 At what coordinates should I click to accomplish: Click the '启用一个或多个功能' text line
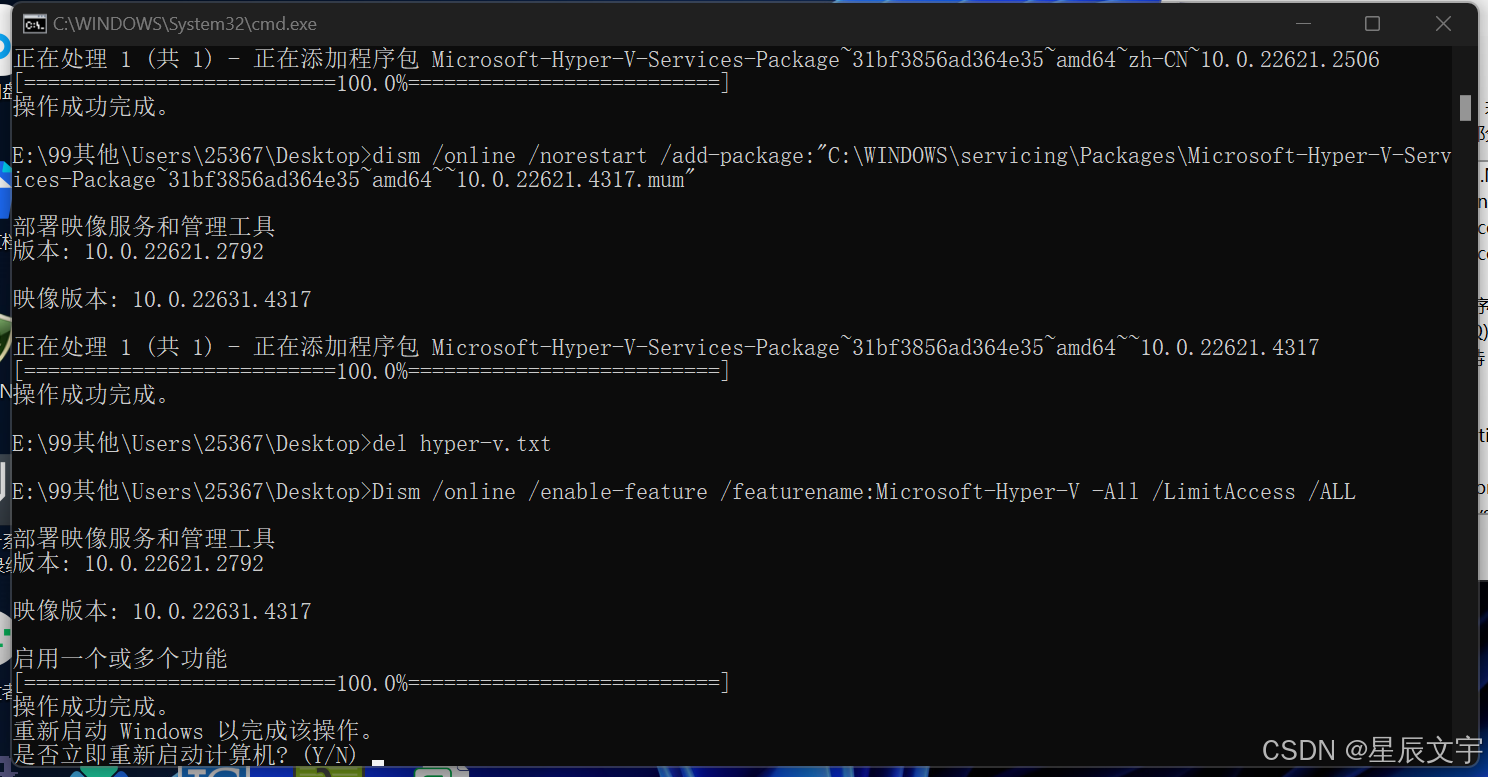120,659
